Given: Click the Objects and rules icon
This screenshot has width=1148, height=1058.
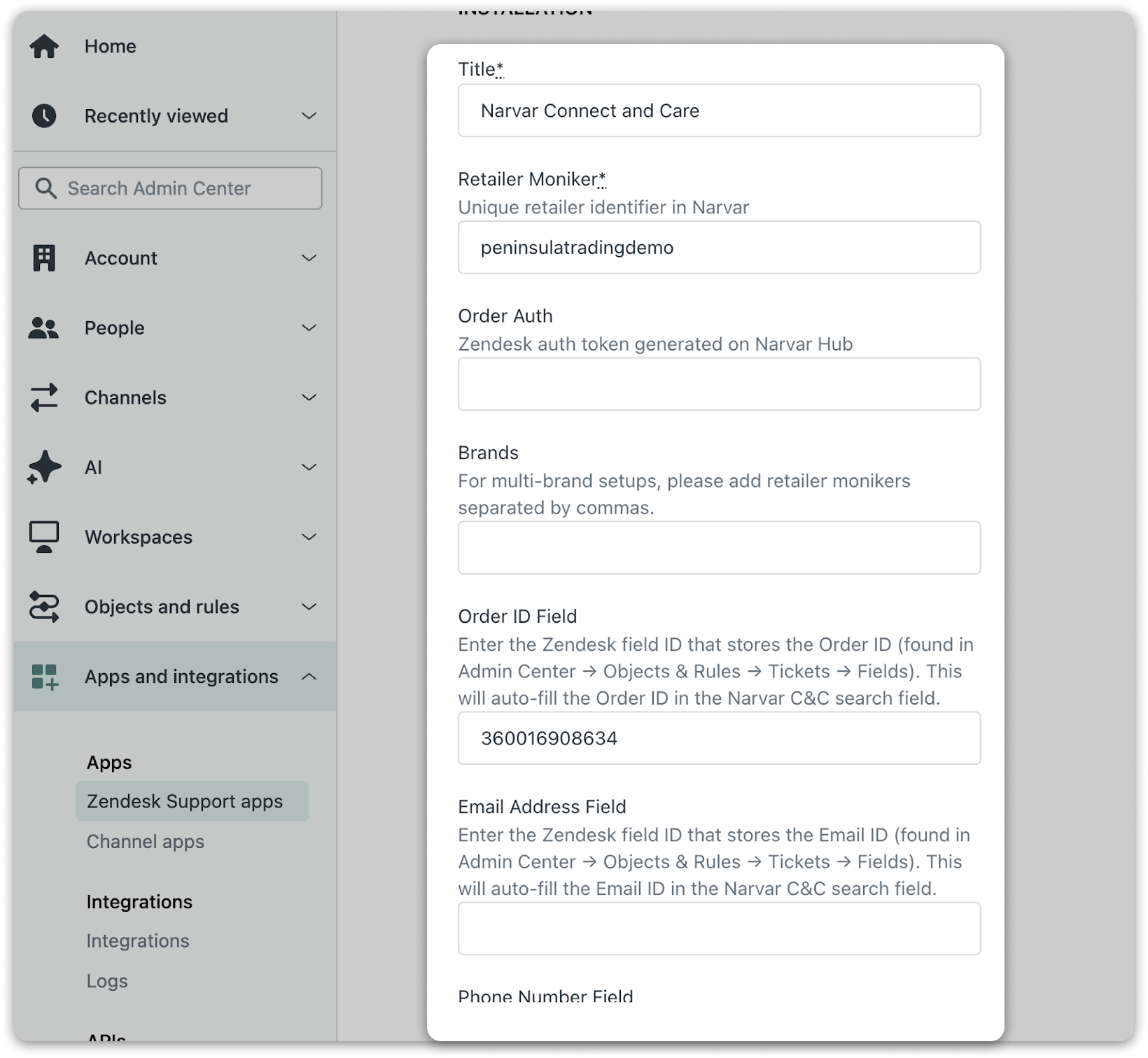Looking at the screenshot, I should [44, 607].
